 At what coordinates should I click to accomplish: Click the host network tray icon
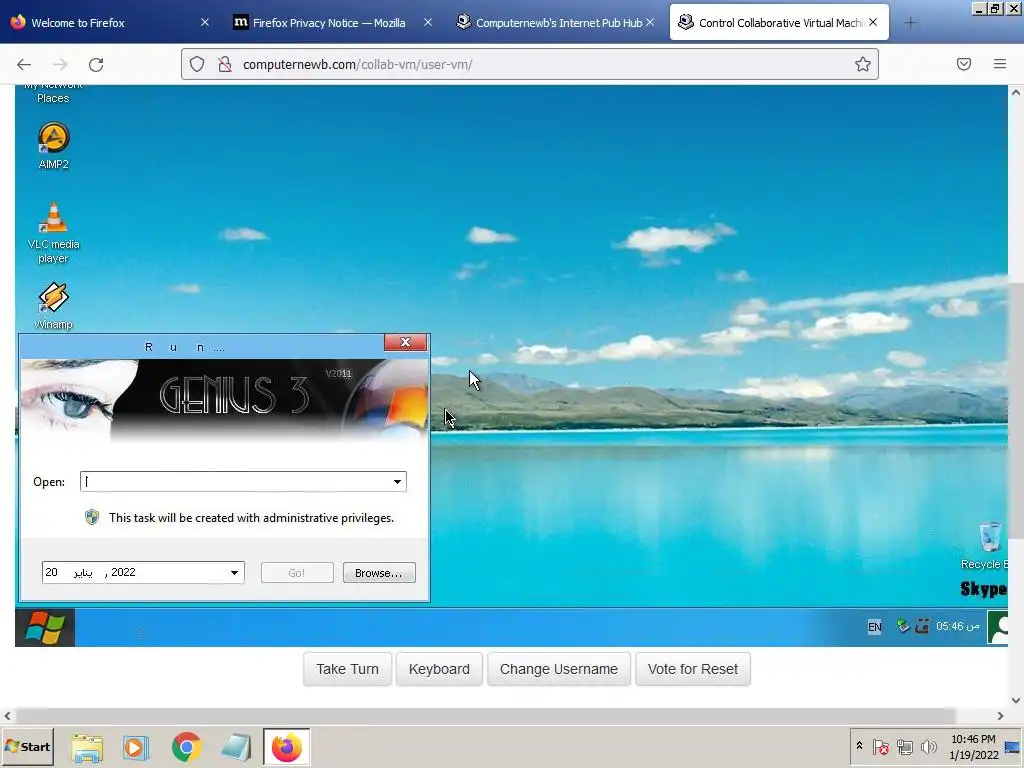(904, 746)
